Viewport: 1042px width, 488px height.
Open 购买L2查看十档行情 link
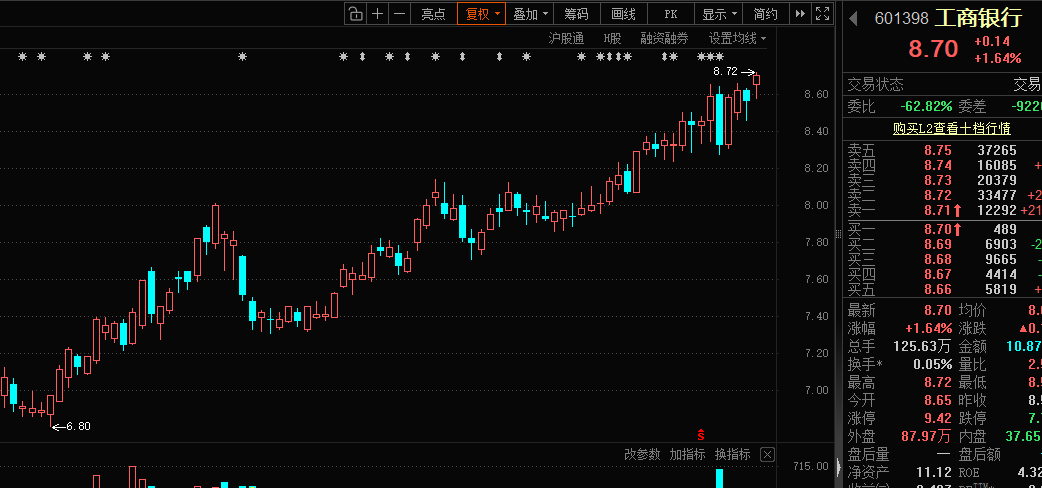tap(951, 128)
